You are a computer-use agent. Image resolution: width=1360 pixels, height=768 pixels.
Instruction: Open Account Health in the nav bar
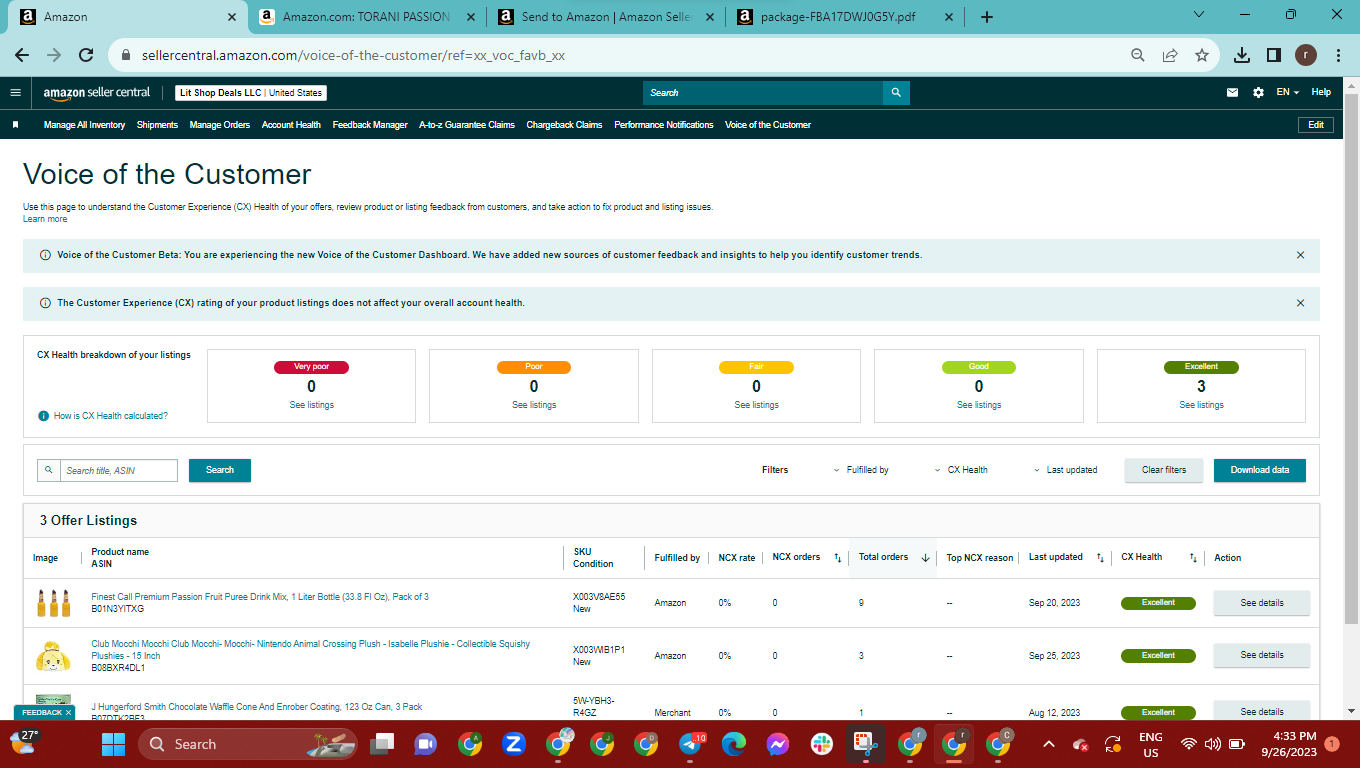point(291,125)
